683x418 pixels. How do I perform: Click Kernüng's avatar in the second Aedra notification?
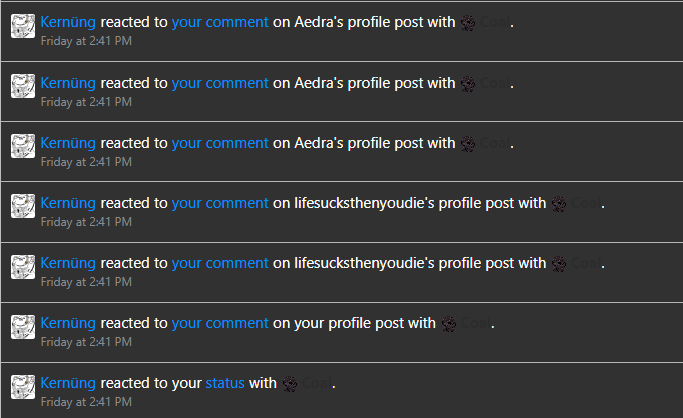[23, 87]
